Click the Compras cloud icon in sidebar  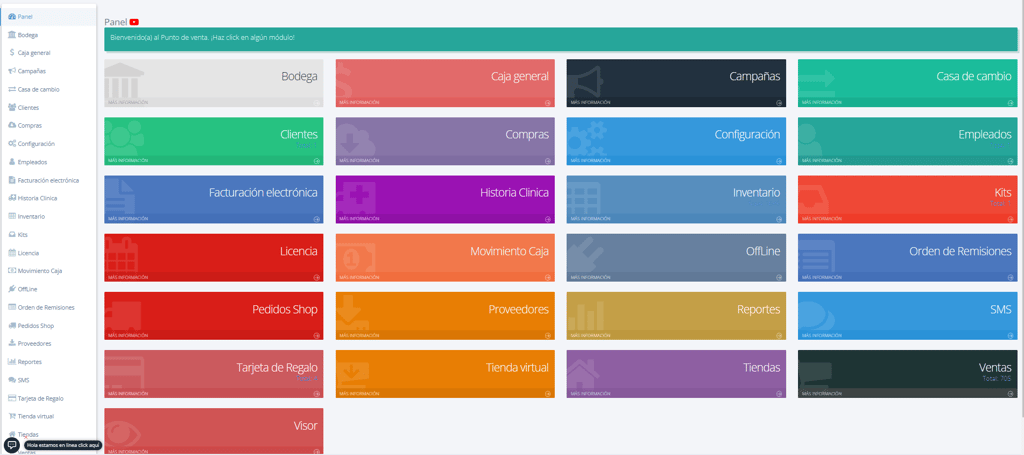(x=12, y=125)
